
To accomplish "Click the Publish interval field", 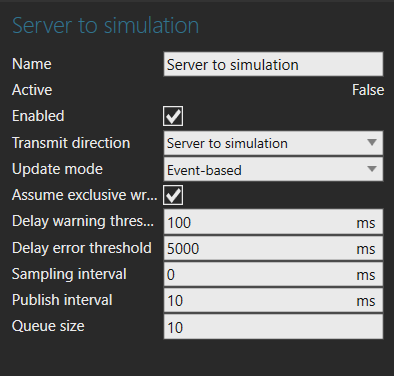I will click(x=273, y=300).
